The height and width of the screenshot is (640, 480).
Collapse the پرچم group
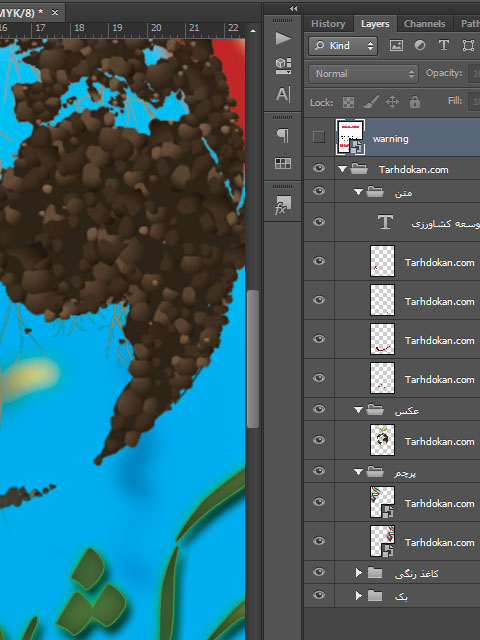[358, 472]
